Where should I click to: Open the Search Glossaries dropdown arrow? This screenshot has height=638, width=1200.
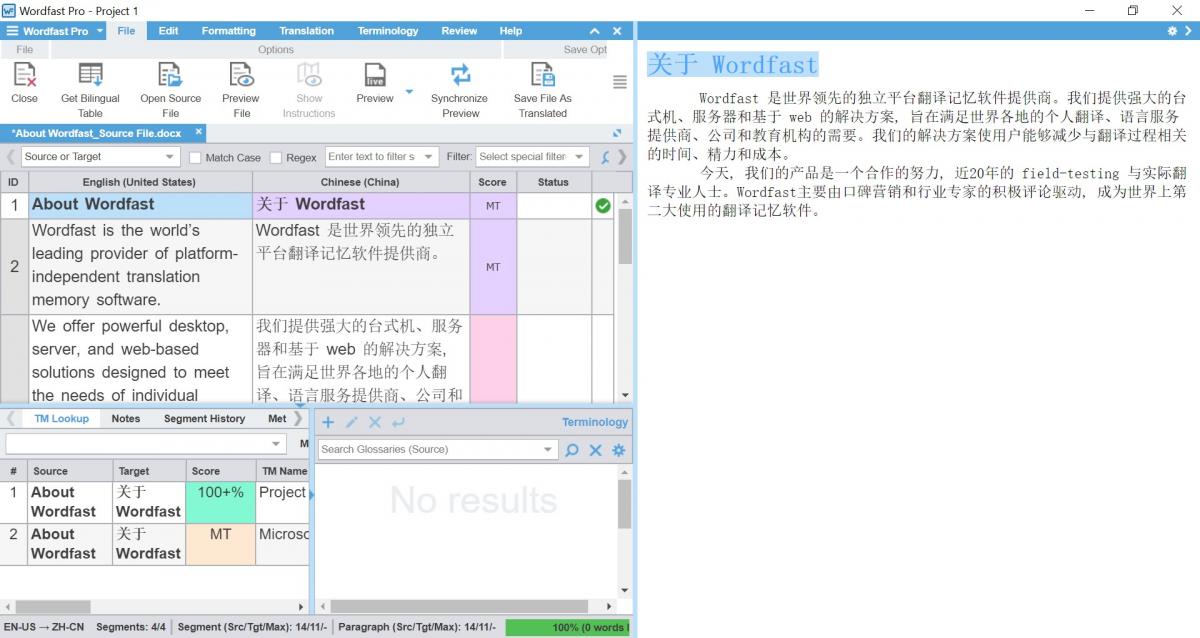[x=548, y=450]
